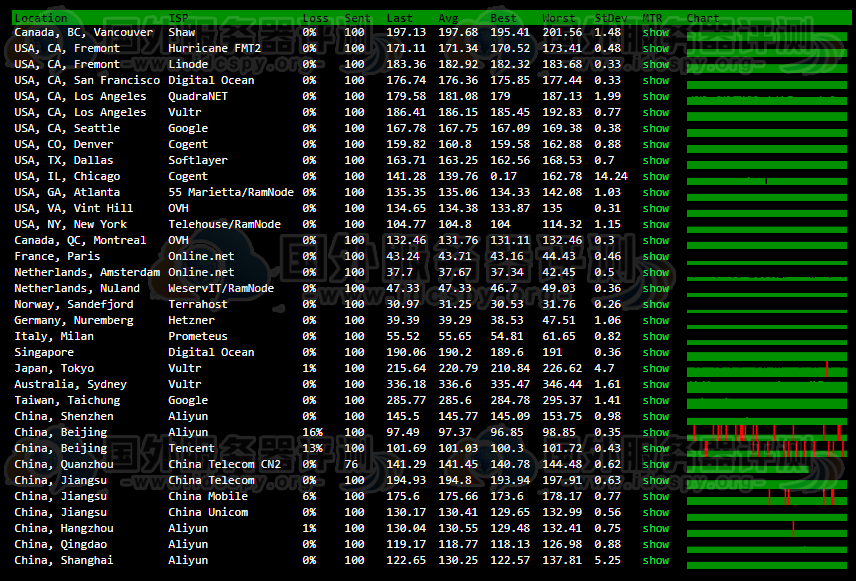The image size is (856, 581).
Task: Click show for Chicago Cogent row
Action: coord(656,176)
